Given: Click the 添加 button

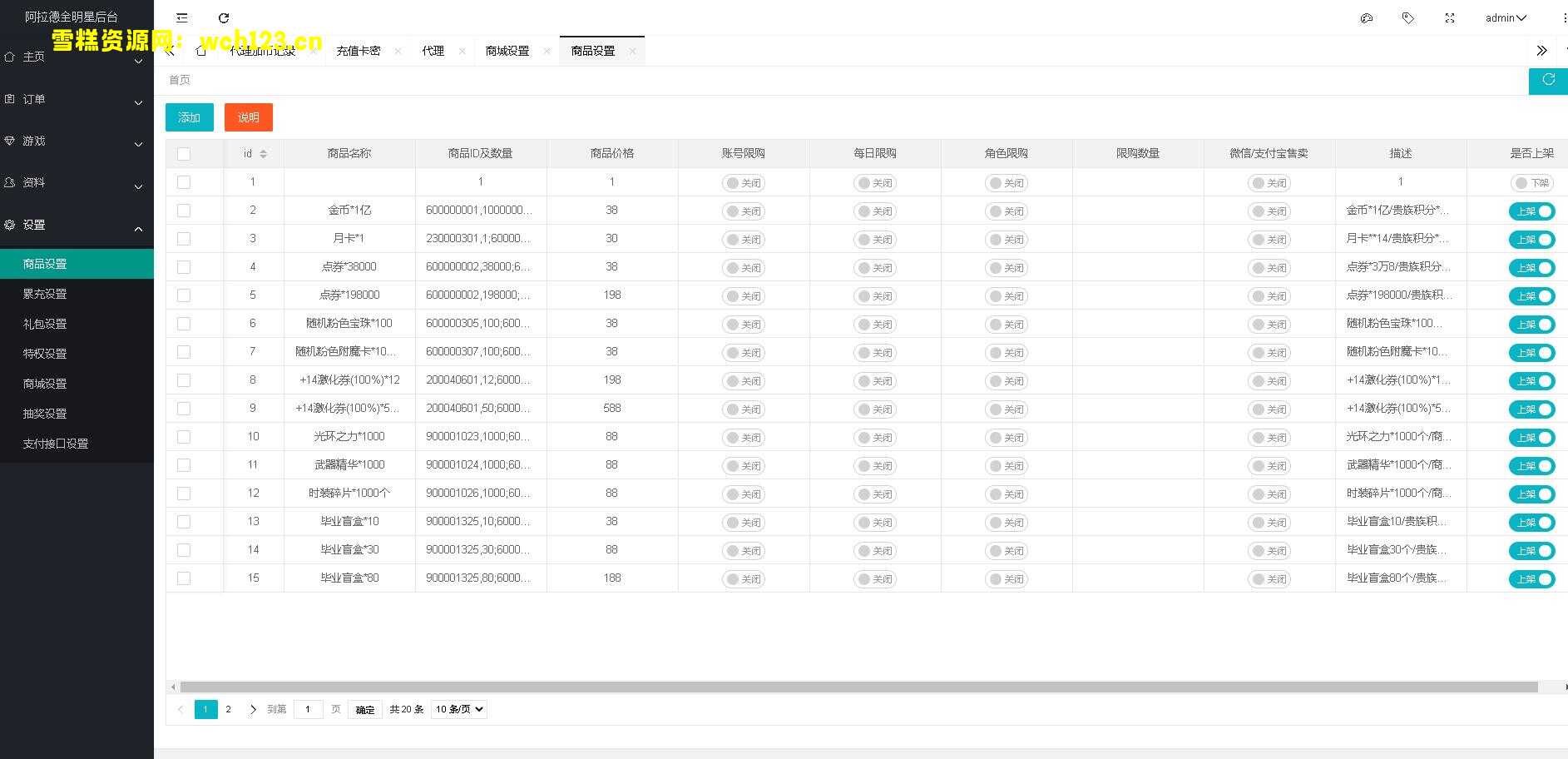Looking at the screenshot, I should click(x=189, y=117).
